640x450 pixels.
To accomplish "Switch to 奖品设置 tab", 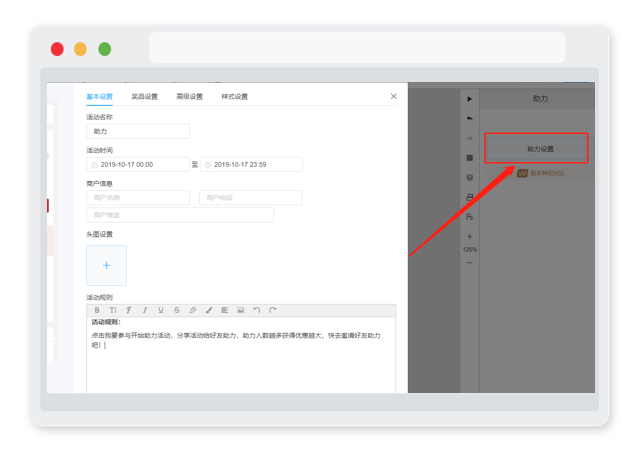I will point(144,97).
